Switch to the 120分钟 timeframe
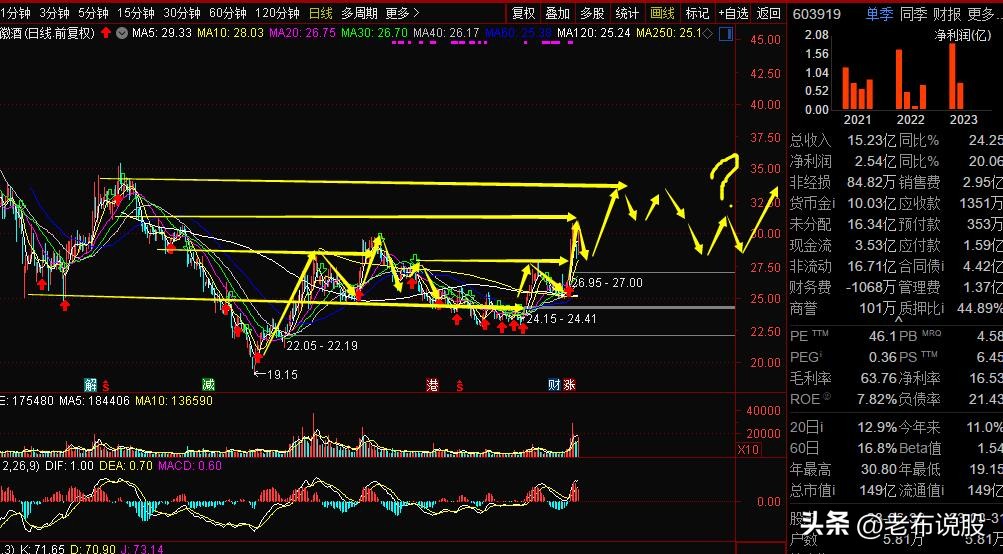The height and width of the screenshot is (554, 1003). point(277,13)
